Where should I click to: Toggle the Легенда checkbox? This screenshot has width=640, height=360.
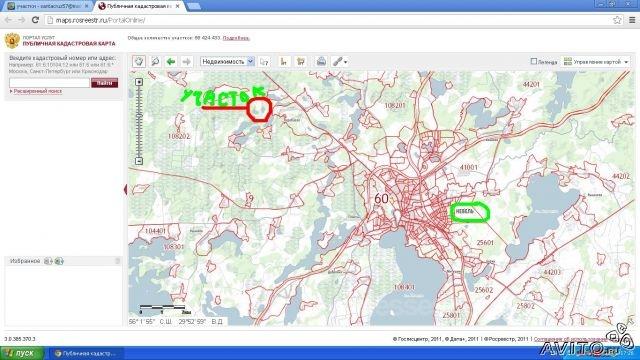(534, 61)
